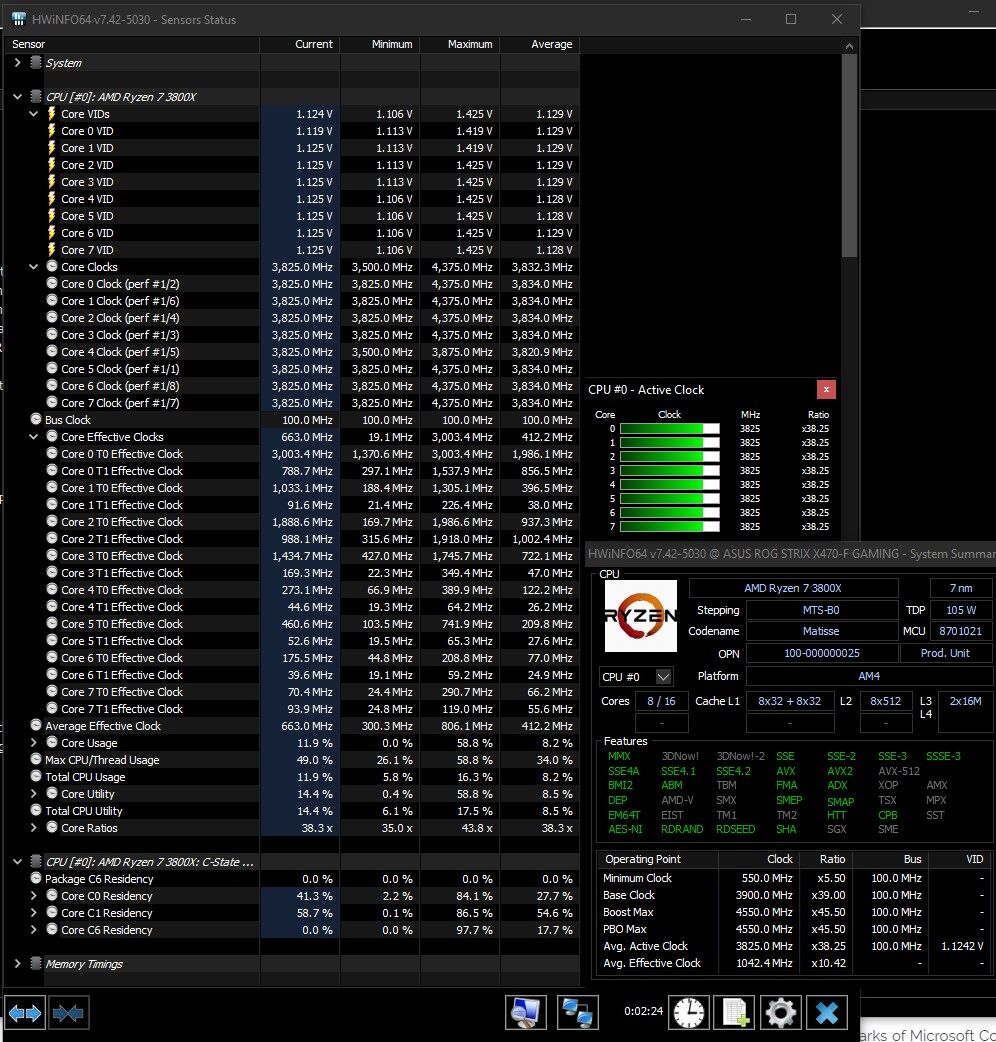The image size is (996, 1042).
Task: Click the expand columns arrows button
Action: click(x=25, y=1013)
